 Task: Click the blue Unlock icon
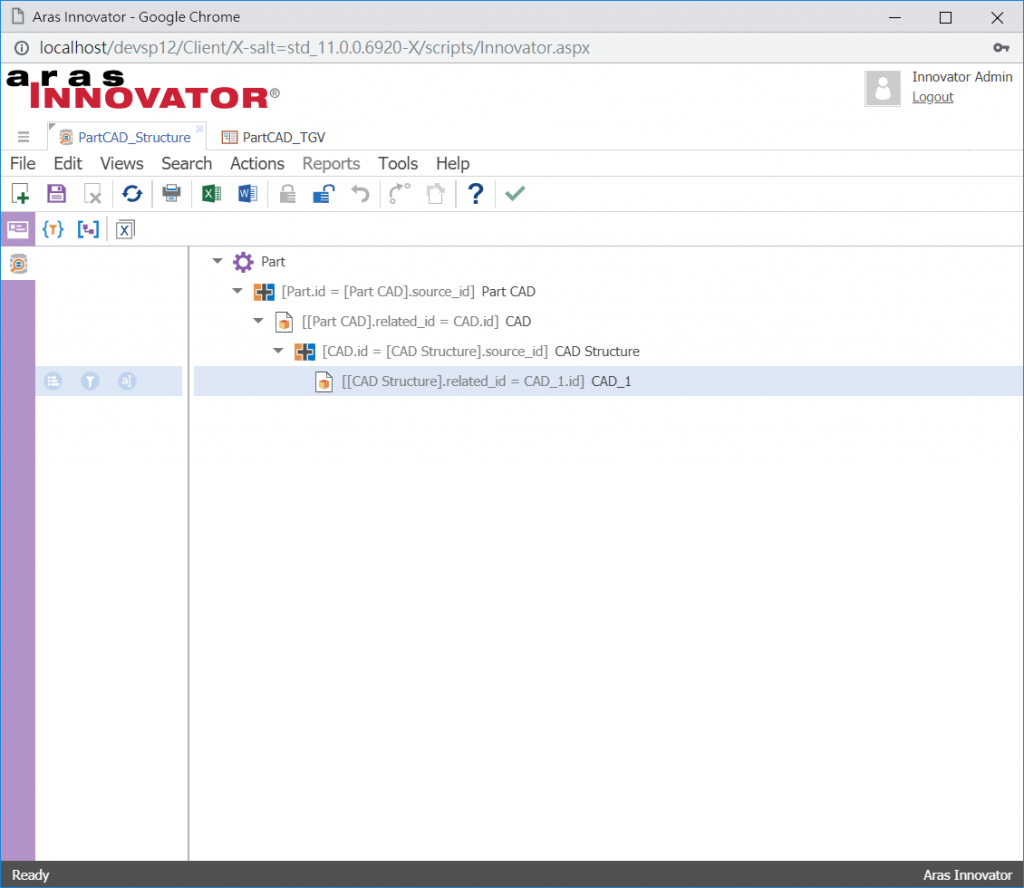[x=323, y=193]
